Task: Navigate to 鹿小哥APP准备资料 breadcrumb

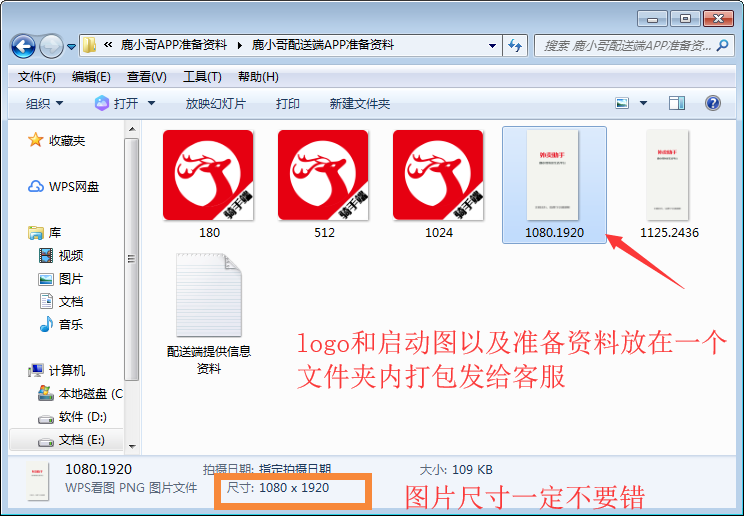Action: click(x=174, y=45)
